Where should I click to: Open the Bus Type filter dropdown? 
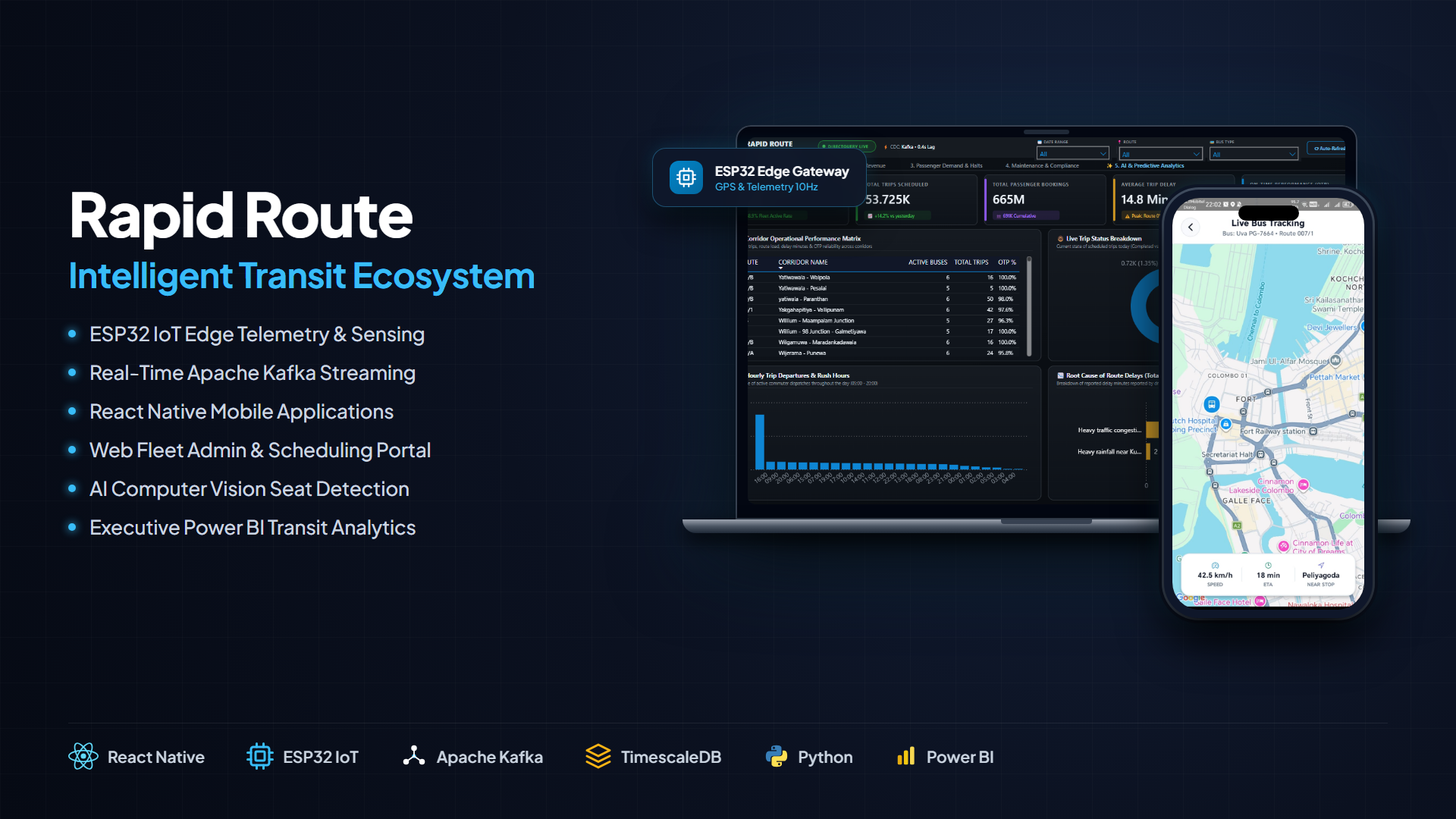[x=1254, y=154]
